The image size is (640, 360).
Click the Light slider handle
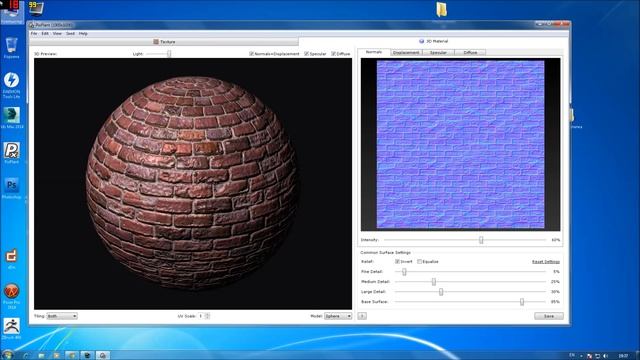[169, 54]
